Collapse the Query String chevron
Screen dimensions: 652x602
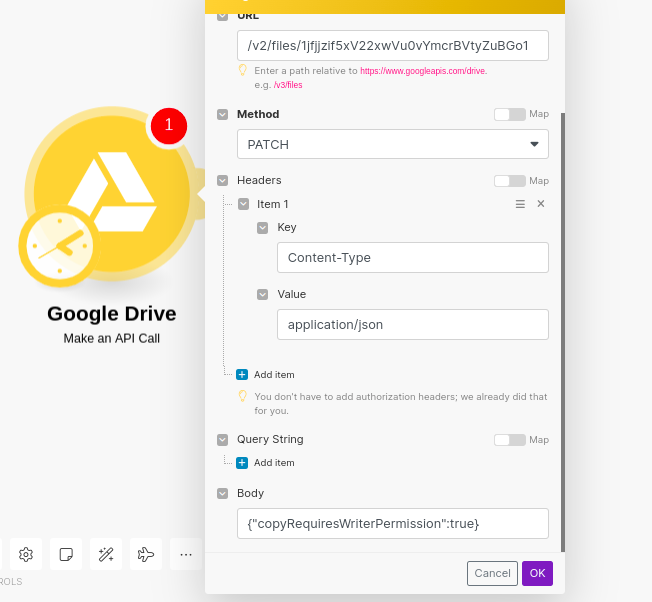[x=222, y=440]
